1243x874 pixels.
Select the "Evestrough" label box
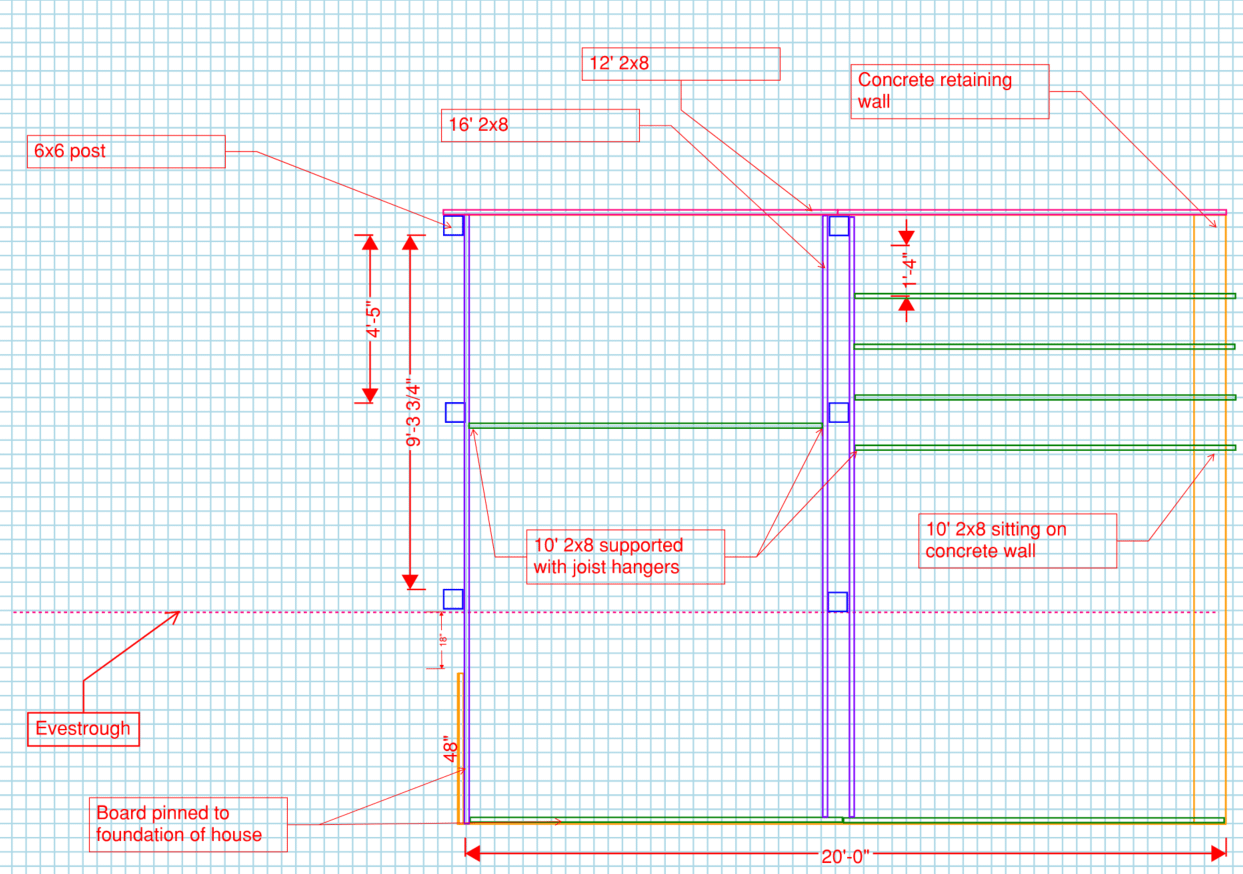click(83, 729)
